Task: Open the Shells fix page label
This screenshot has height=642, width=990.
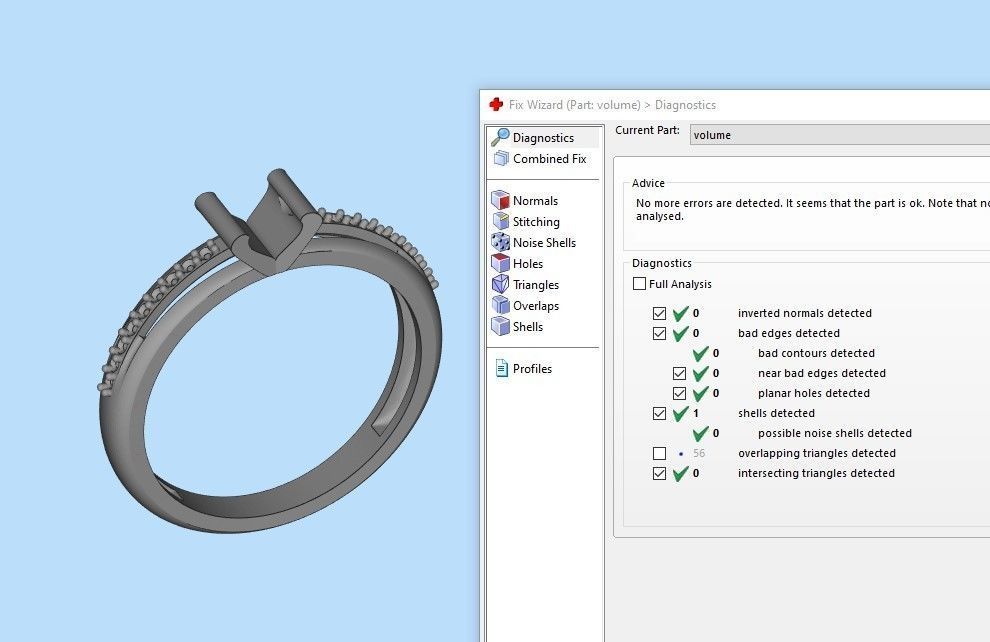Action: tap(528, 326)
